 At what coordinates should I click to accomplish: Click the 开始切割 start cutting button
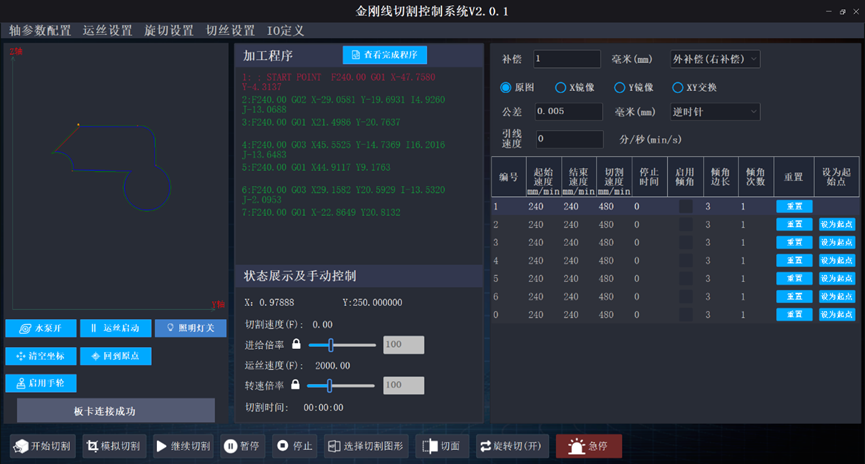(x=43, y=446)
